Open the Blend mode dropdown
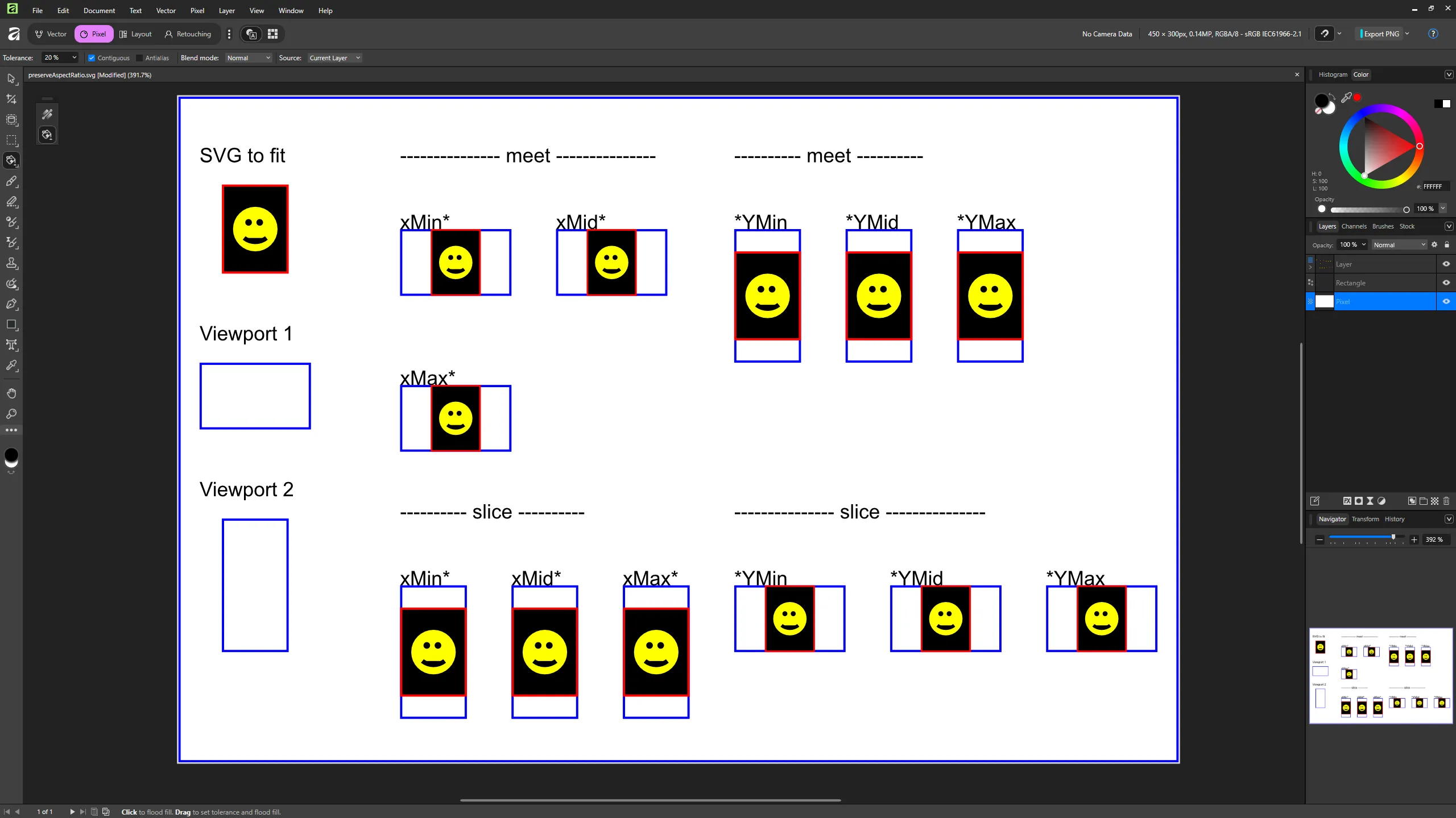1456x818 pixels. (249, 58)
